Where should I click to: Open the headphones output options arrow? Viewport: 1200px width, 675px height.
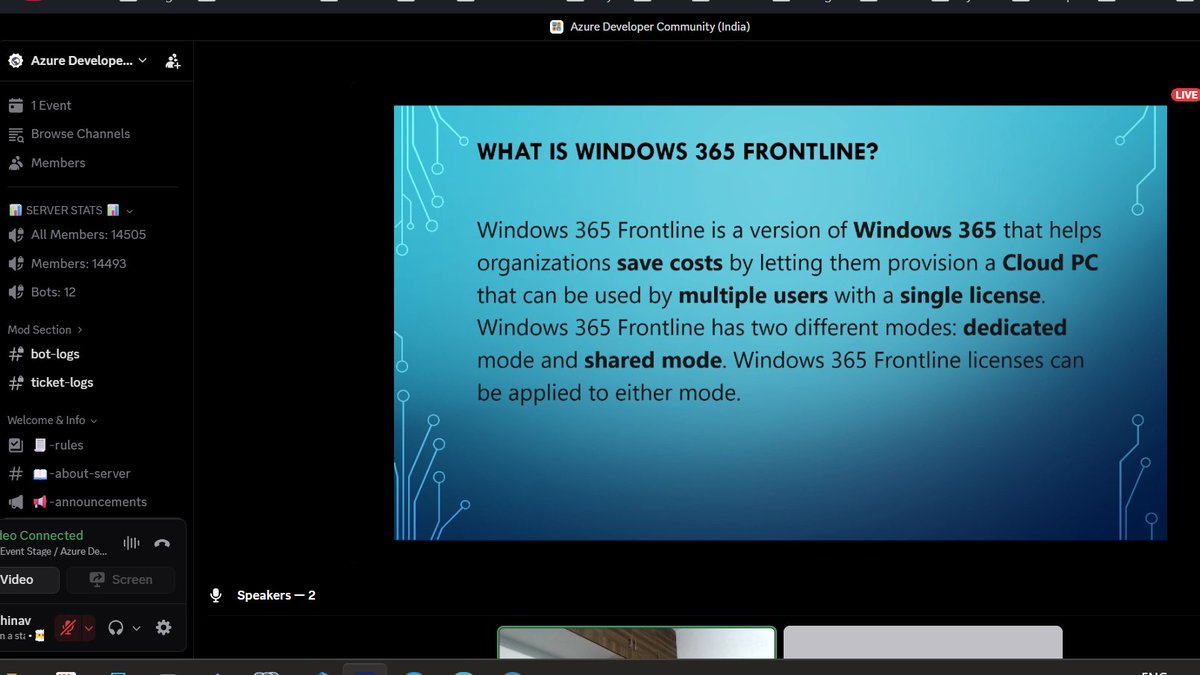pyautogui.click(x=136, y=628)
